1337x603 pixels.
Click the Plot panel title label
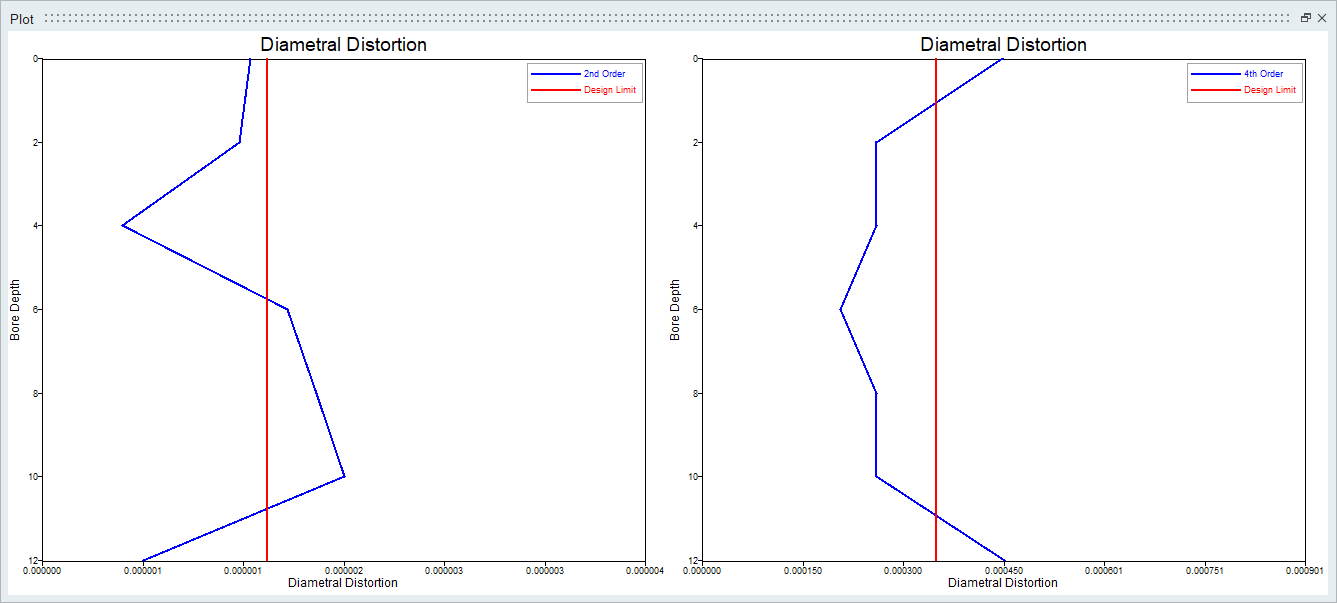pyautogui.click(x=22, y=19)
